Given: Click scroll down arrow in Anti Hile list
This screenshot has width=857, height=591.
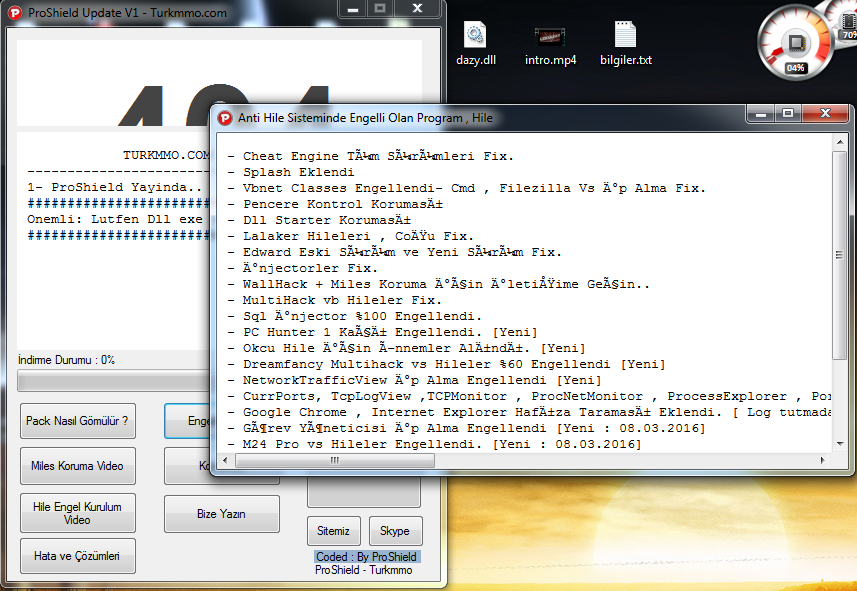Looking at the screenshot, I should (x=840, y=444).
